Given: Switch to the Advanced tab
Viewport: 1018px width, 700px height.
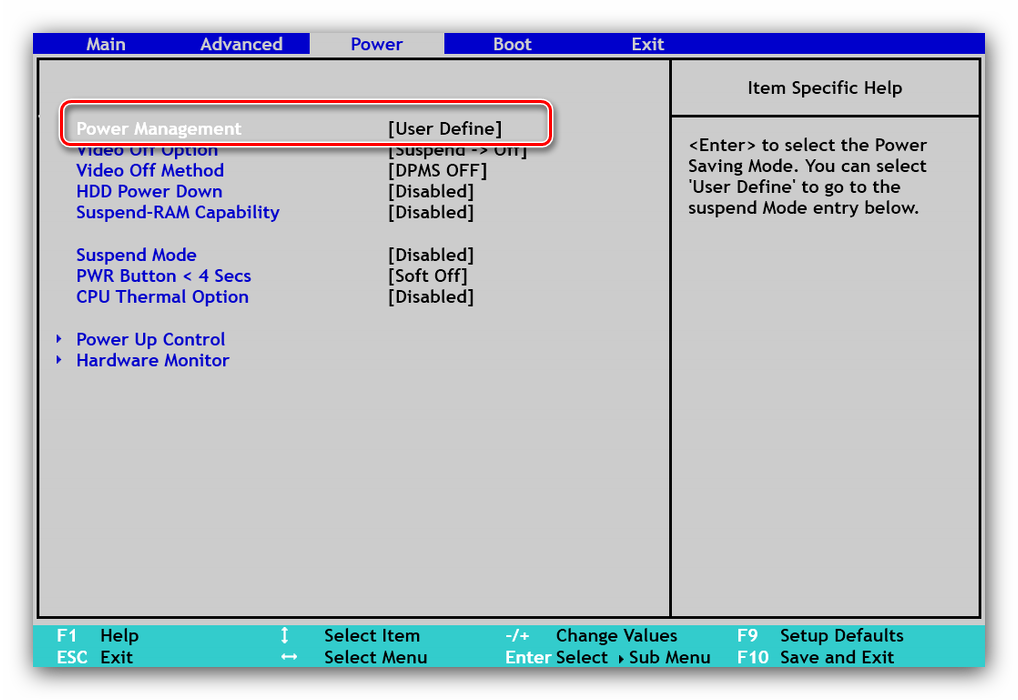Looking at the screenshot, I should coord(241,44).
